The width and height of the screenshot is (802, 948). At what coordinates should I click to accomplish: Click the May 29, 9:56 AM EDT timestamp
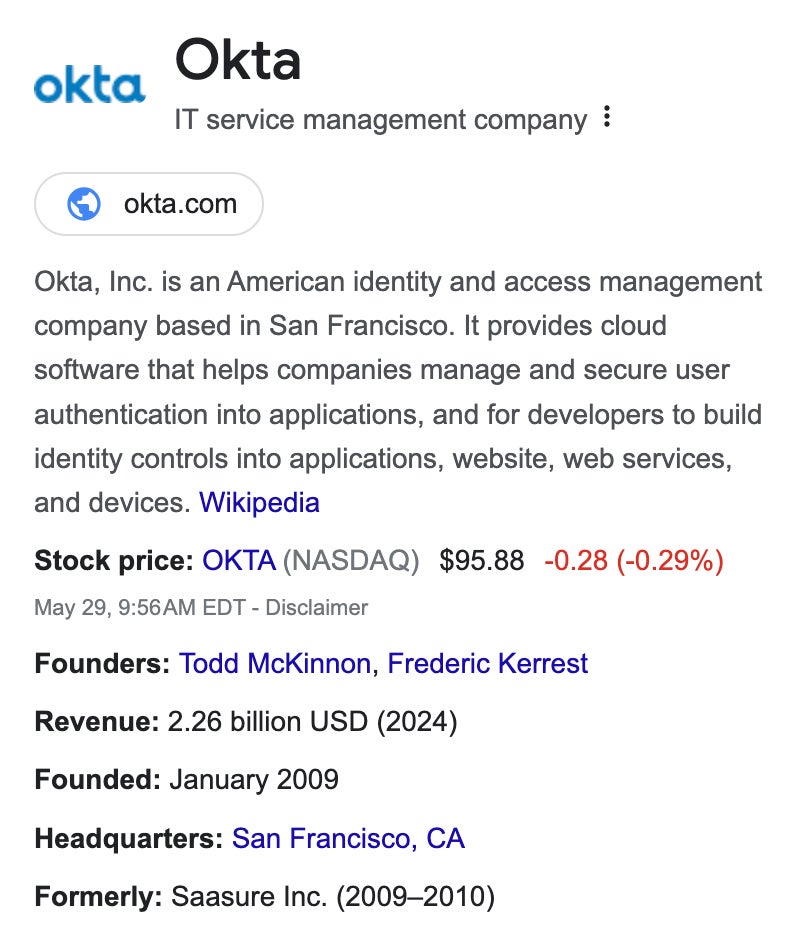(143, 607)
